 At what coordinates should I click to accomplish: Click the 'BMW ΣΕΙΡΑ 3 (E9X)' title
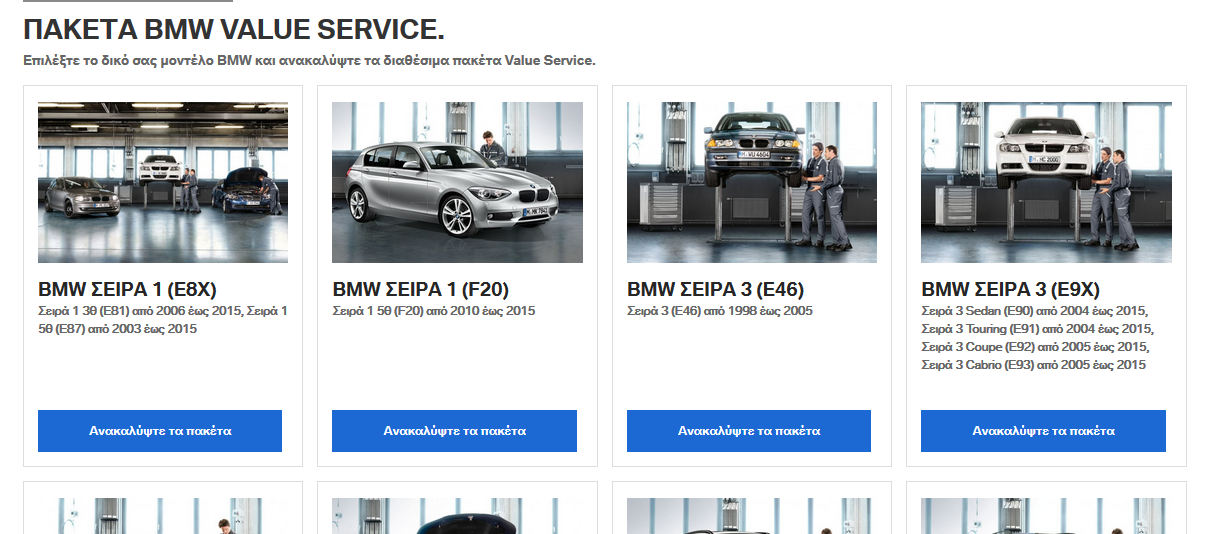1010,290
